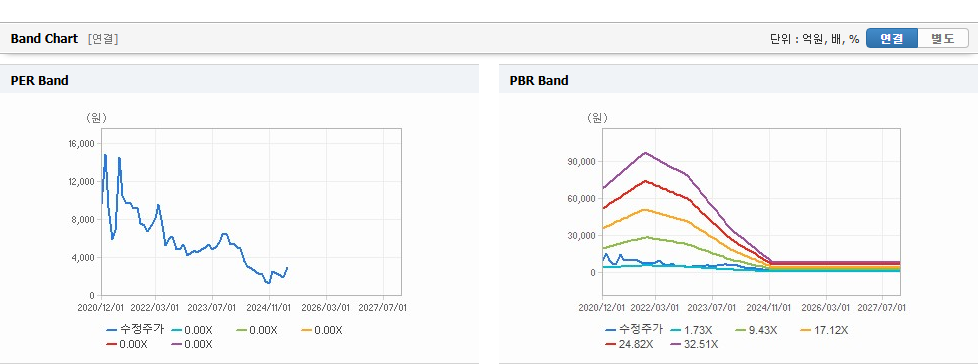
Task: Click 2023/07/01 date on PBR Band axis
Action: pyautogui.click(x=713, y=308)
